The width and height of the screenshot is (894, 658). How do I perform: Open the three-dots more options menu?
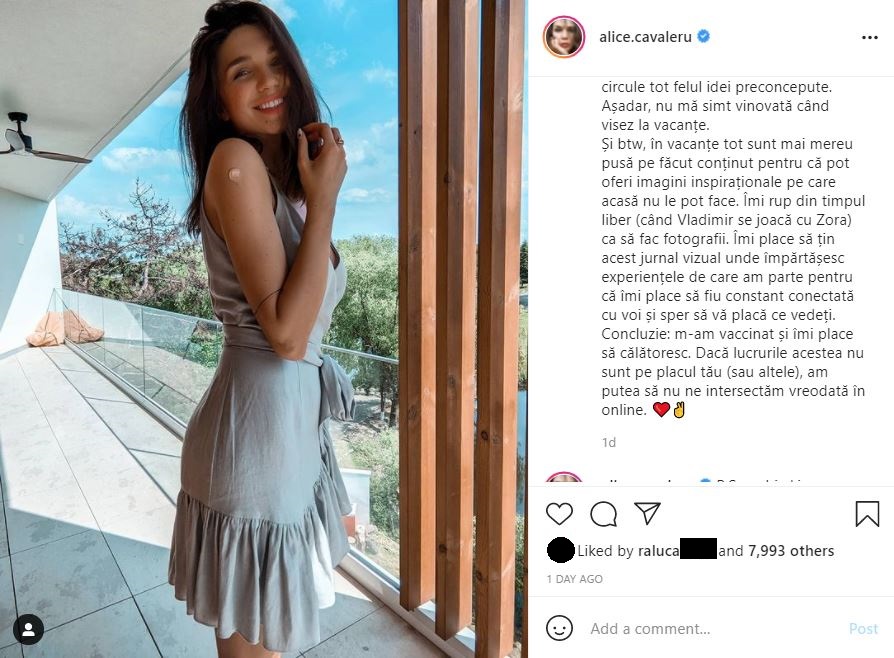(x=869, y=38)
